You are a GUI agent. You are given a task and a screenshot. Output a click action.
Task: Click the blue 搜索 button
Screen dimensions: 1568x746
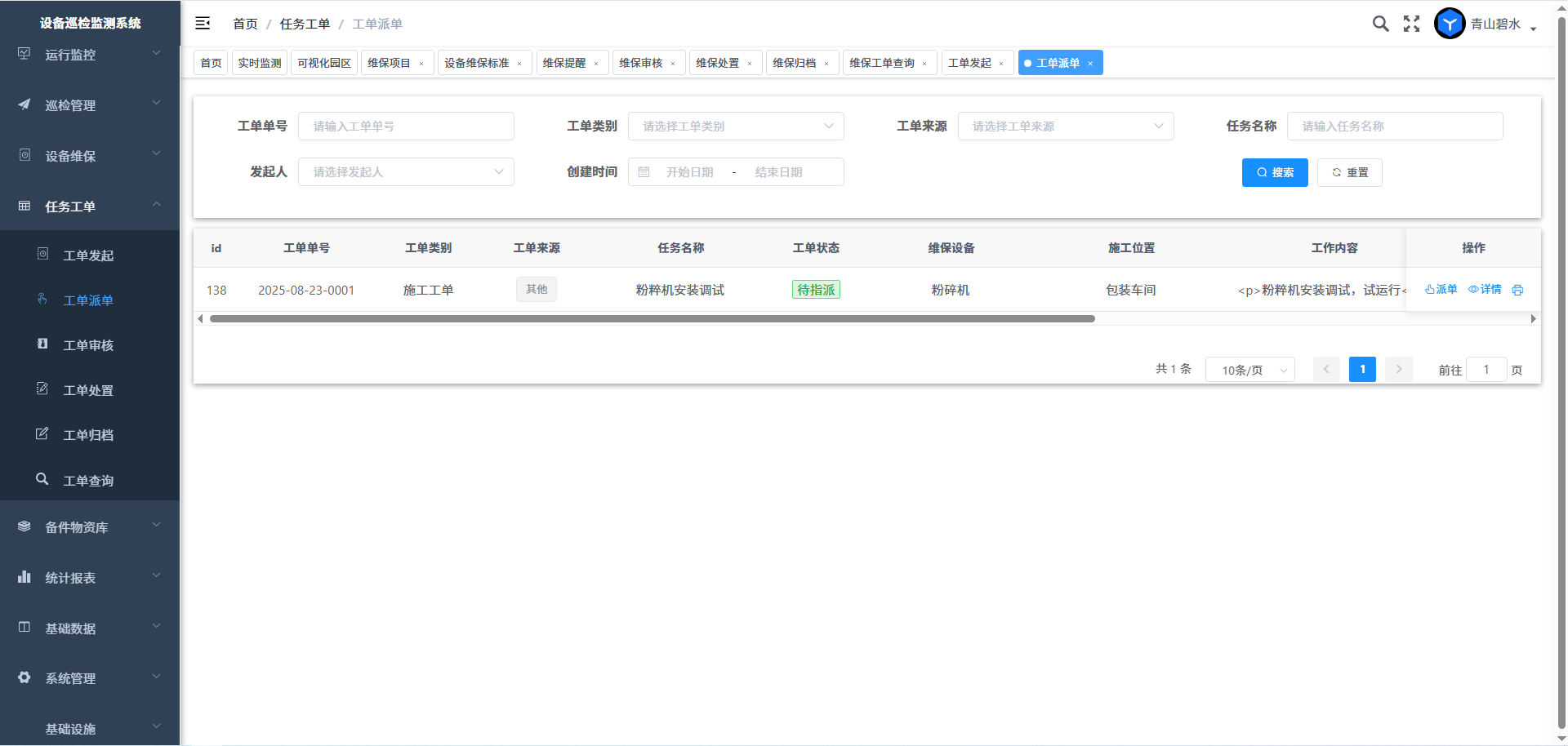click(1274, 172)
